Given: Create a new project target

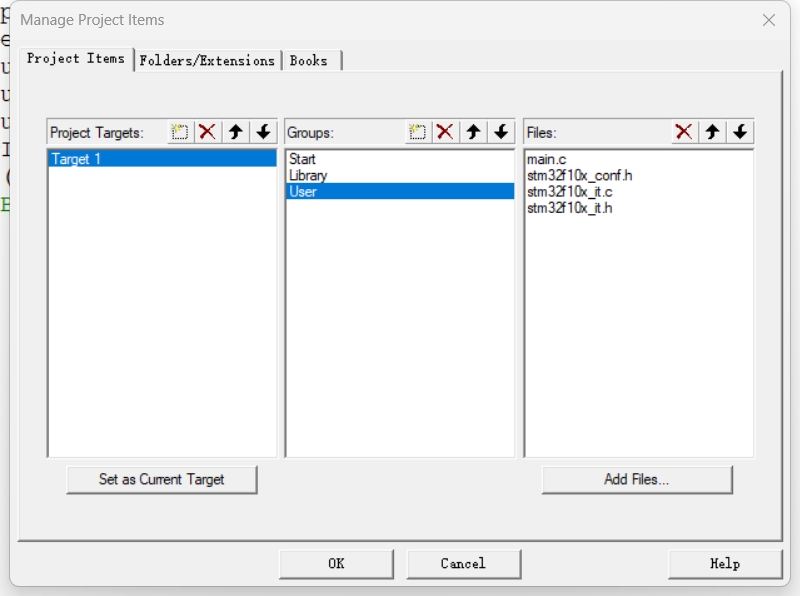Looking at the screenshot, I should click(x=180, y=132).
